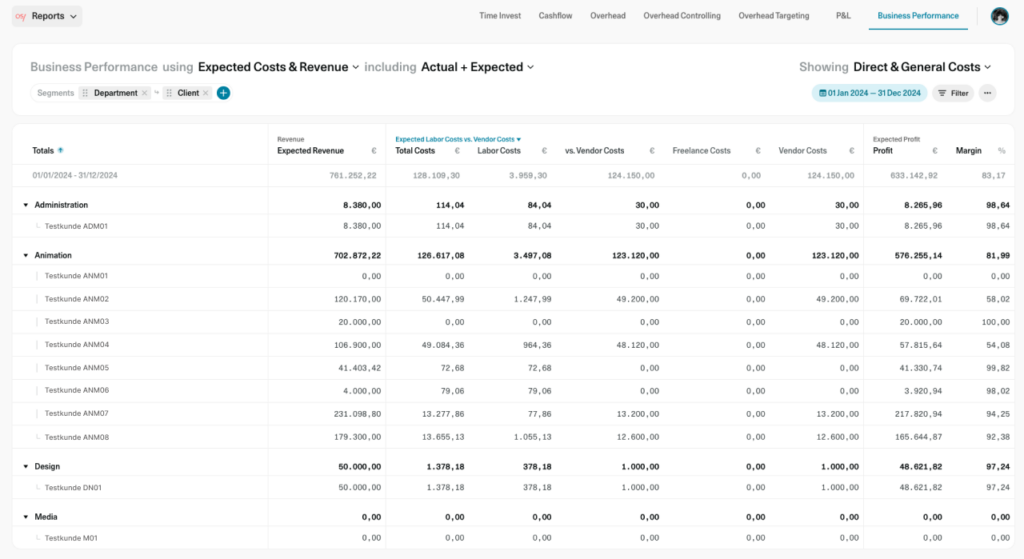Add a new segment with plus icon
This screenshot has width=1024, height=559.
(223, 93)
